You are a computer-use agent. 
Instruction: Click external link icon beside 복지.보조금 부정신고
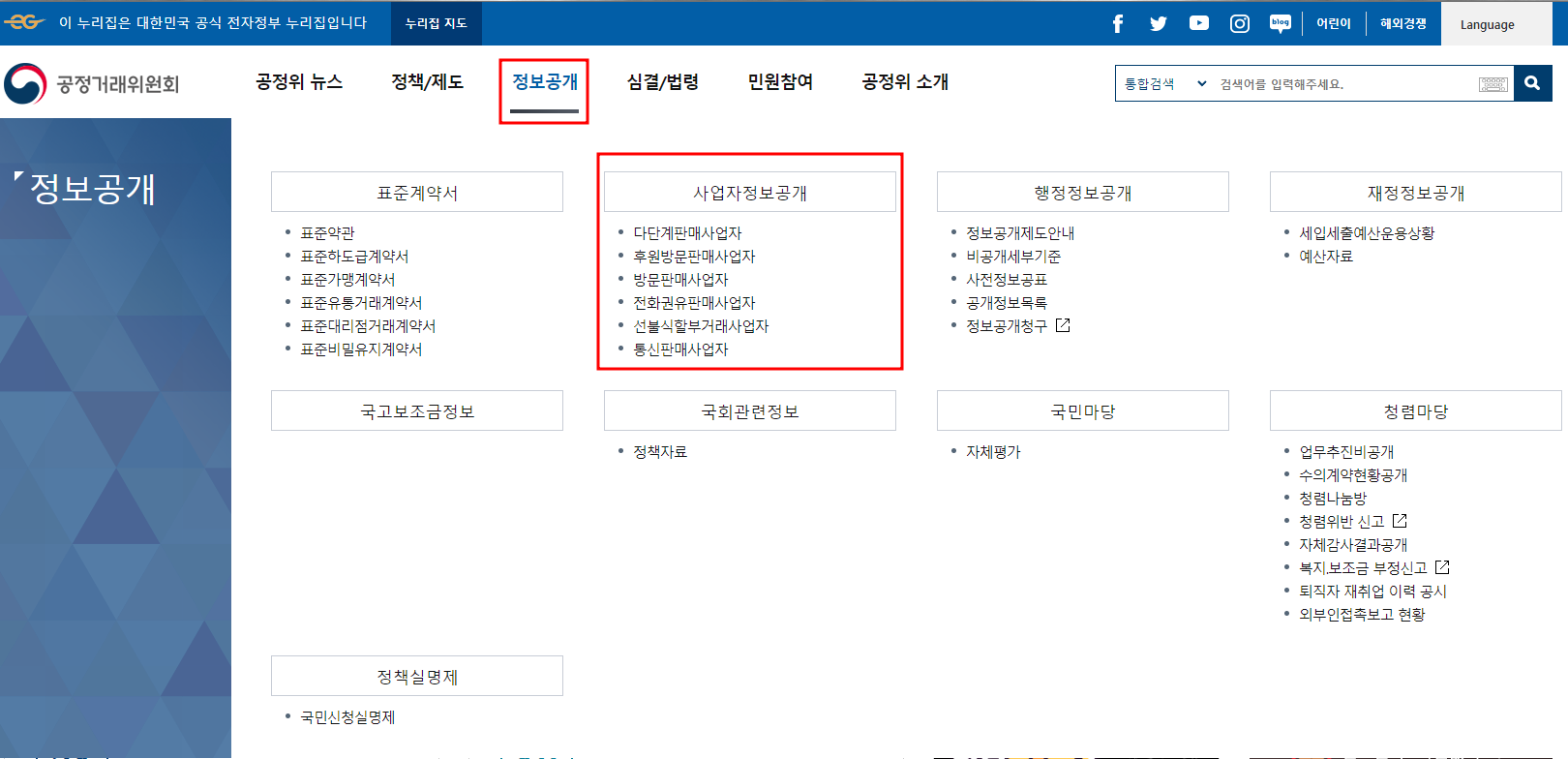click(1442, 567)
